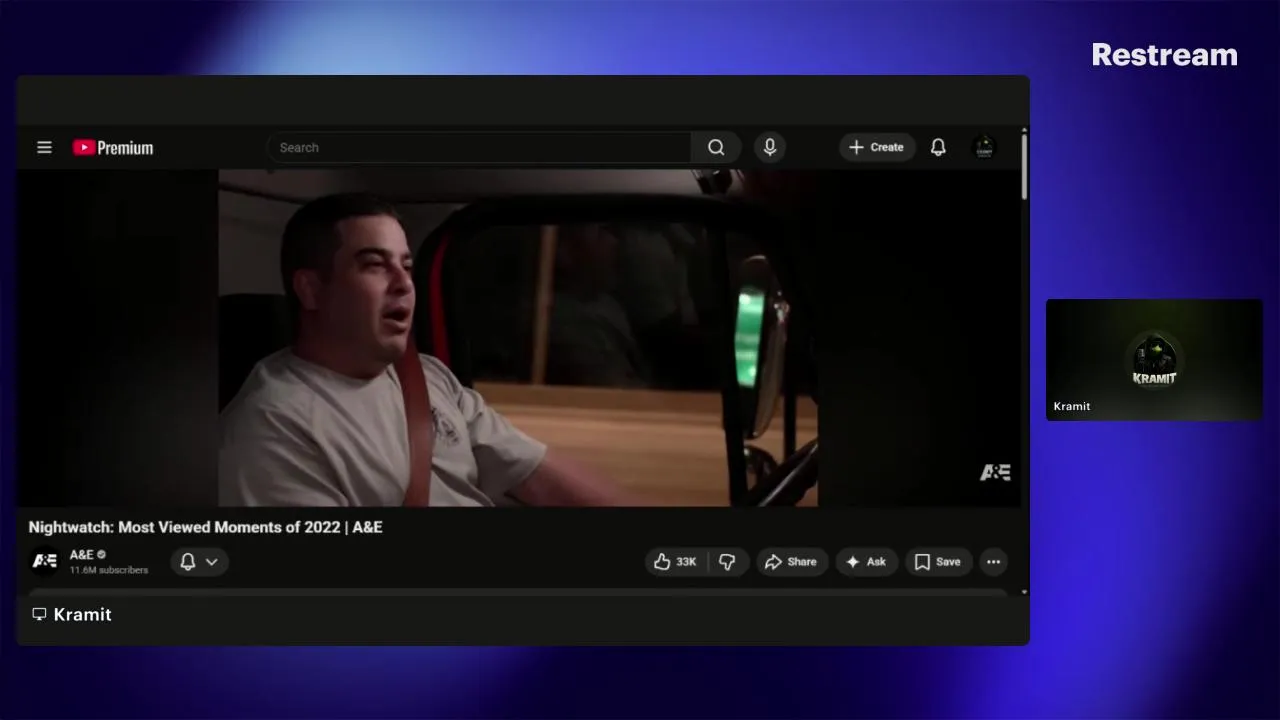Open the Ask AI button
Image resolution: width=1280 pixels, height=720 pixels.
pyautogui.click(x=866, y=562)
